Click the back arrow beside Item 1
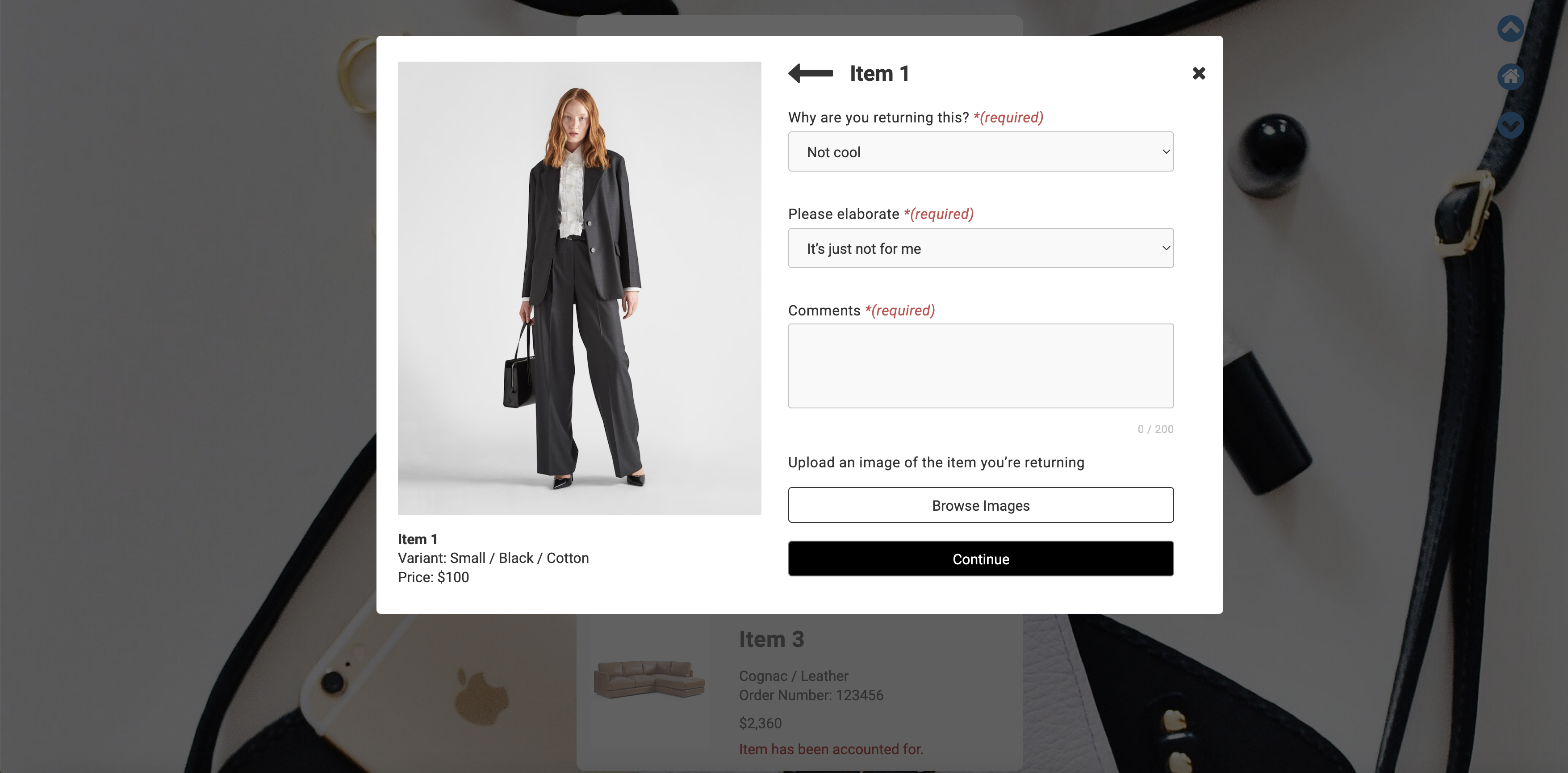The height and width of the screenshot is (773, 1568). point(810,73)
